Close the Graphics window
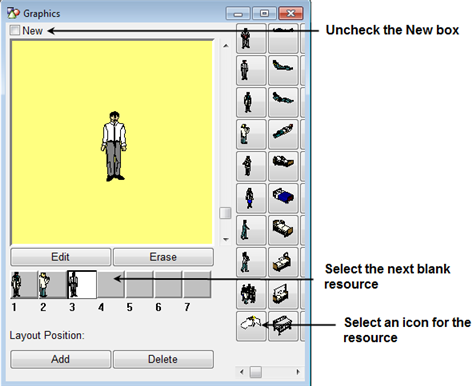 click(x=291, y=13)
